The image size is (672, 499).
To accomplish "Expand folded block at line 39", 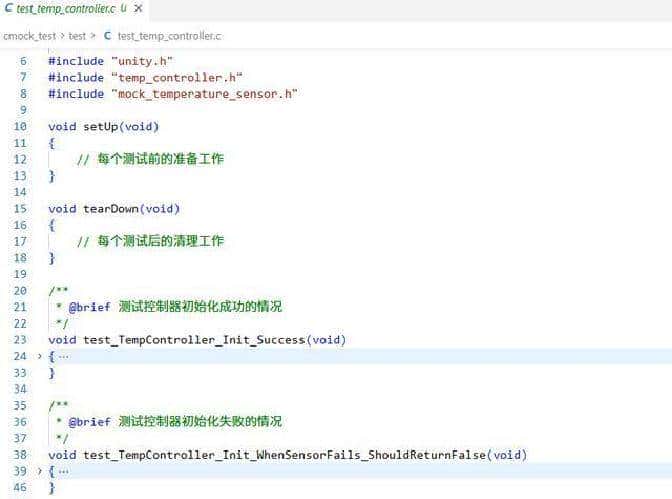I will (x=39, y=472).
